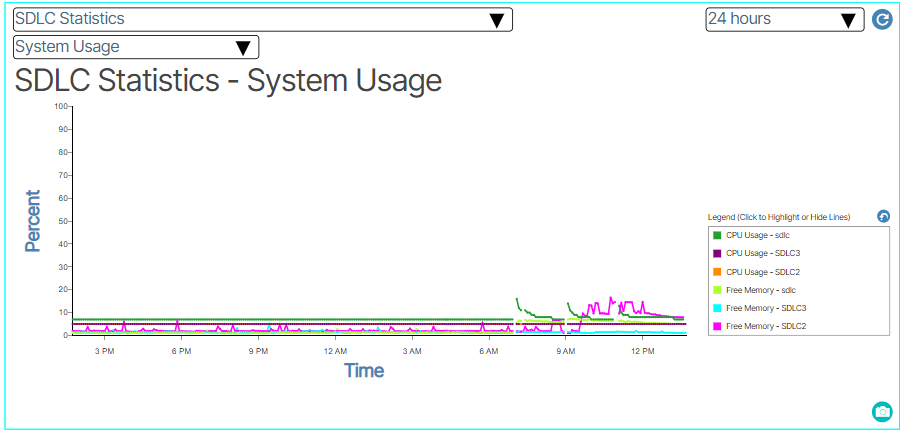
Task: Click the magenta Free Memory SDLC2 swatch
Action: [x=717, y=326]
